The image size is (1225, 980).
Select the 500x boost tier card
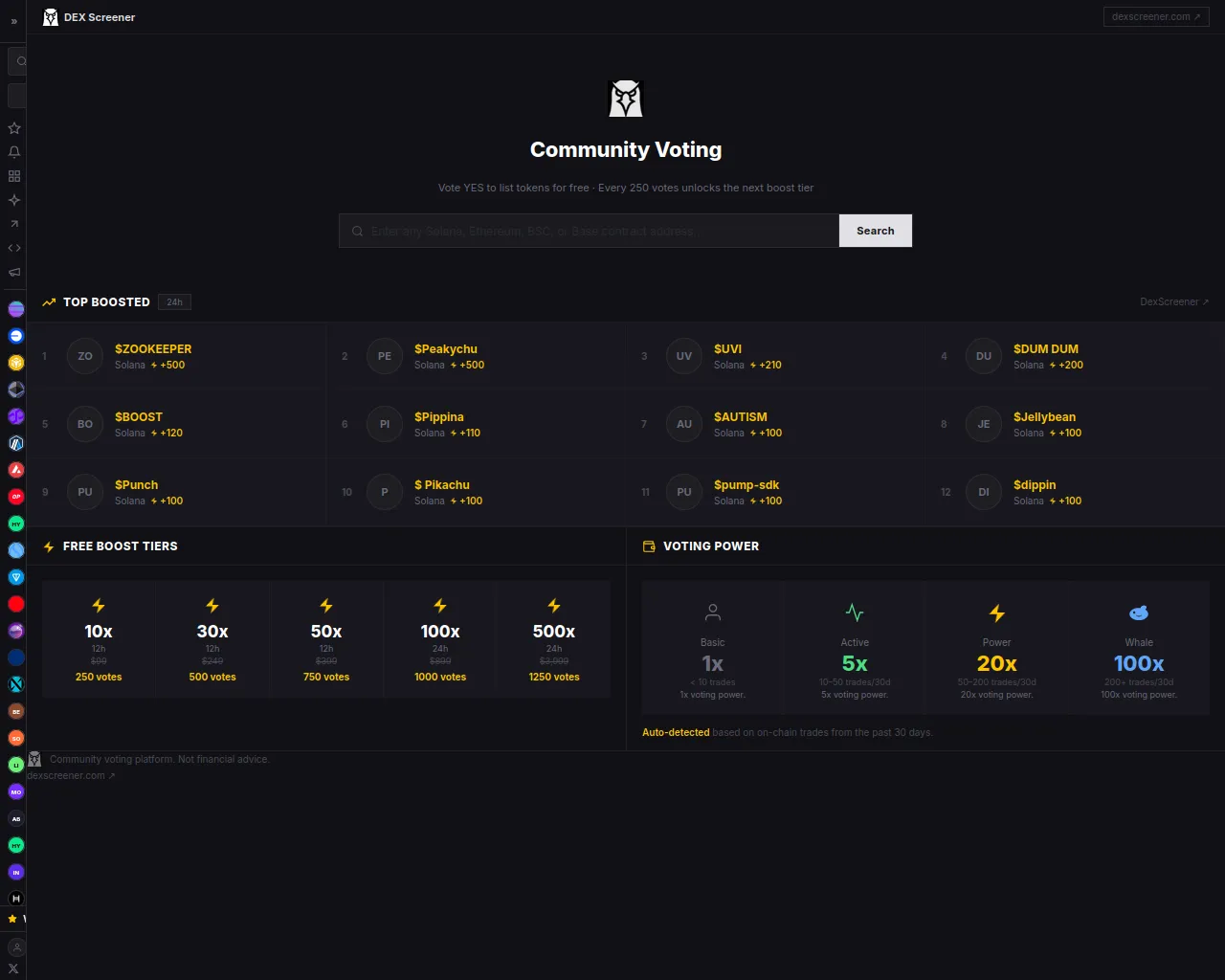click(554, 639)
